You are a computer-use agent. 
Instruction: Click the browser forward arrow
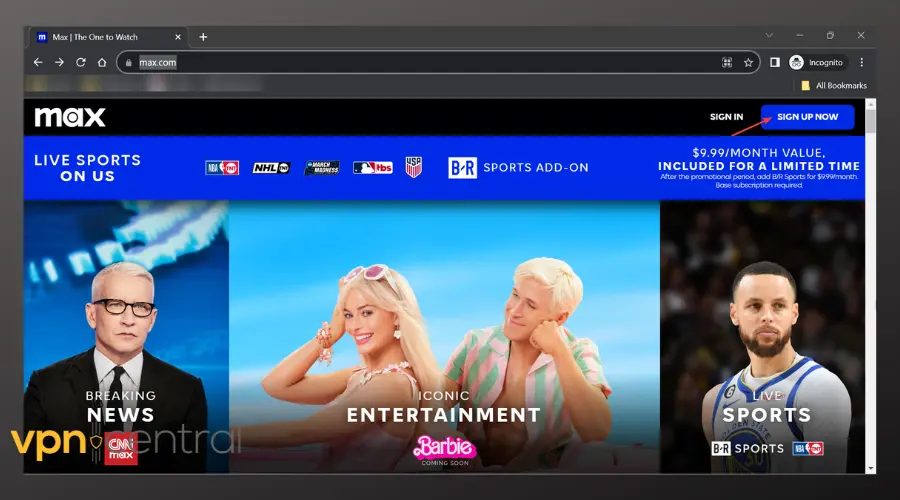59,62
